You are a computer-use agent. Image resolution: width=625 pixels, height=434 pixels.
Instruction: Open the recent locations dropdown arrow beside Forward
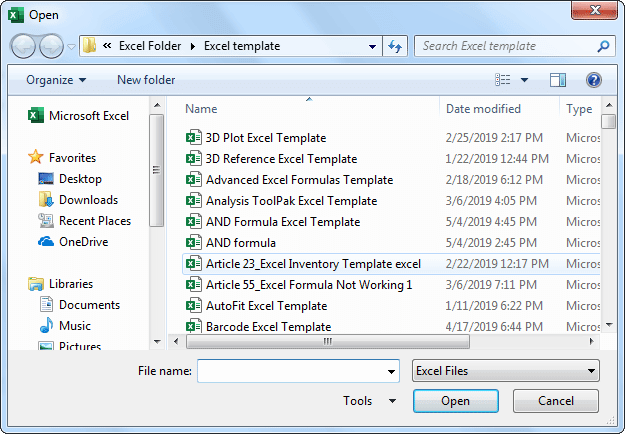pyautogui.click(x=71, y=47)
